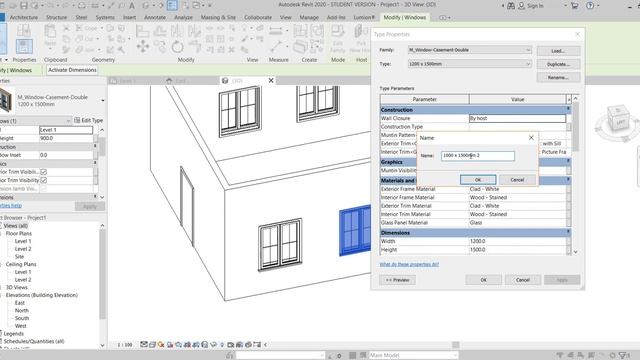Screen dimensions: 640x360
Task: Toggle the Interior Trim Visibility checkbox
Action: [x=44, y=180]
